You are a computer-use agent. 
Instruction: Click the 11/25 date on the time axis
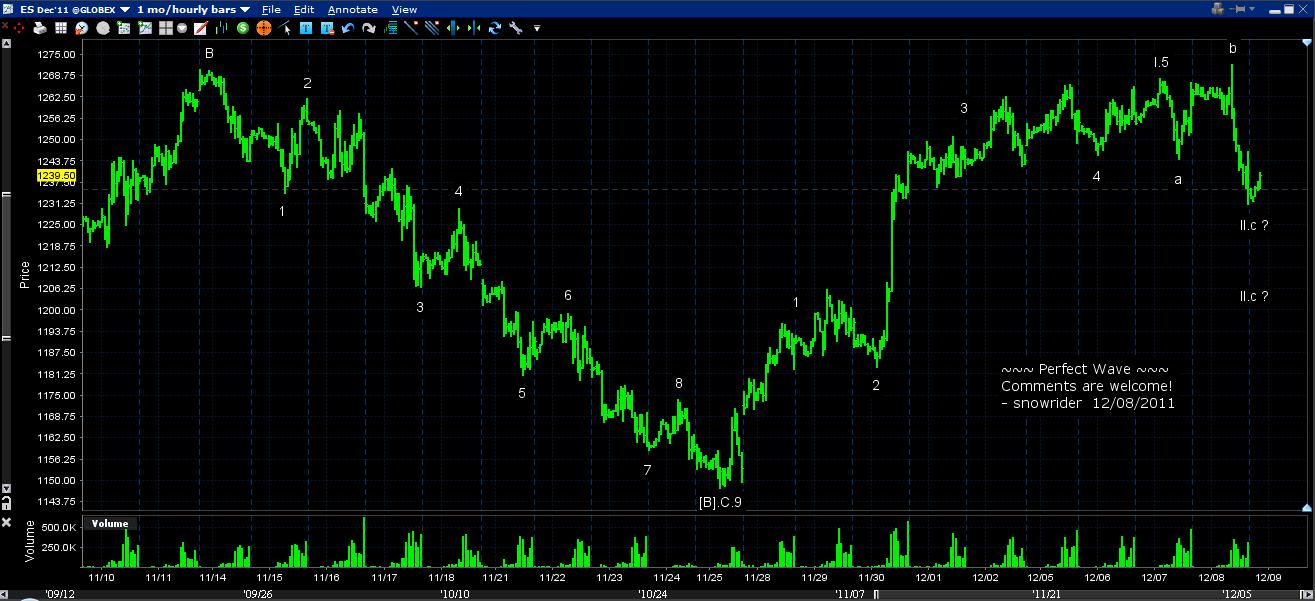(710, 577)
